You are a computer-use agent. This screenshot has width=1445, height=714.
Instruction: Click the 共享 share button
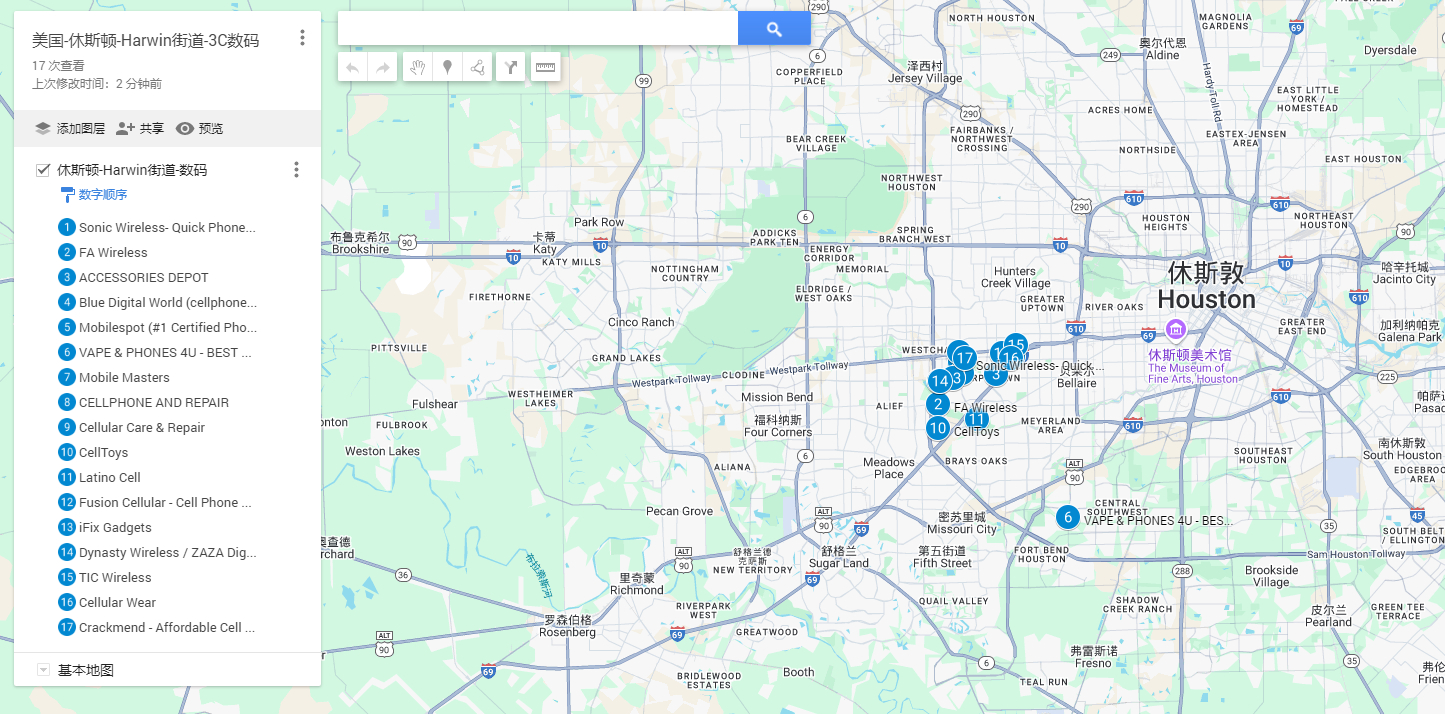tap(140, 128)
